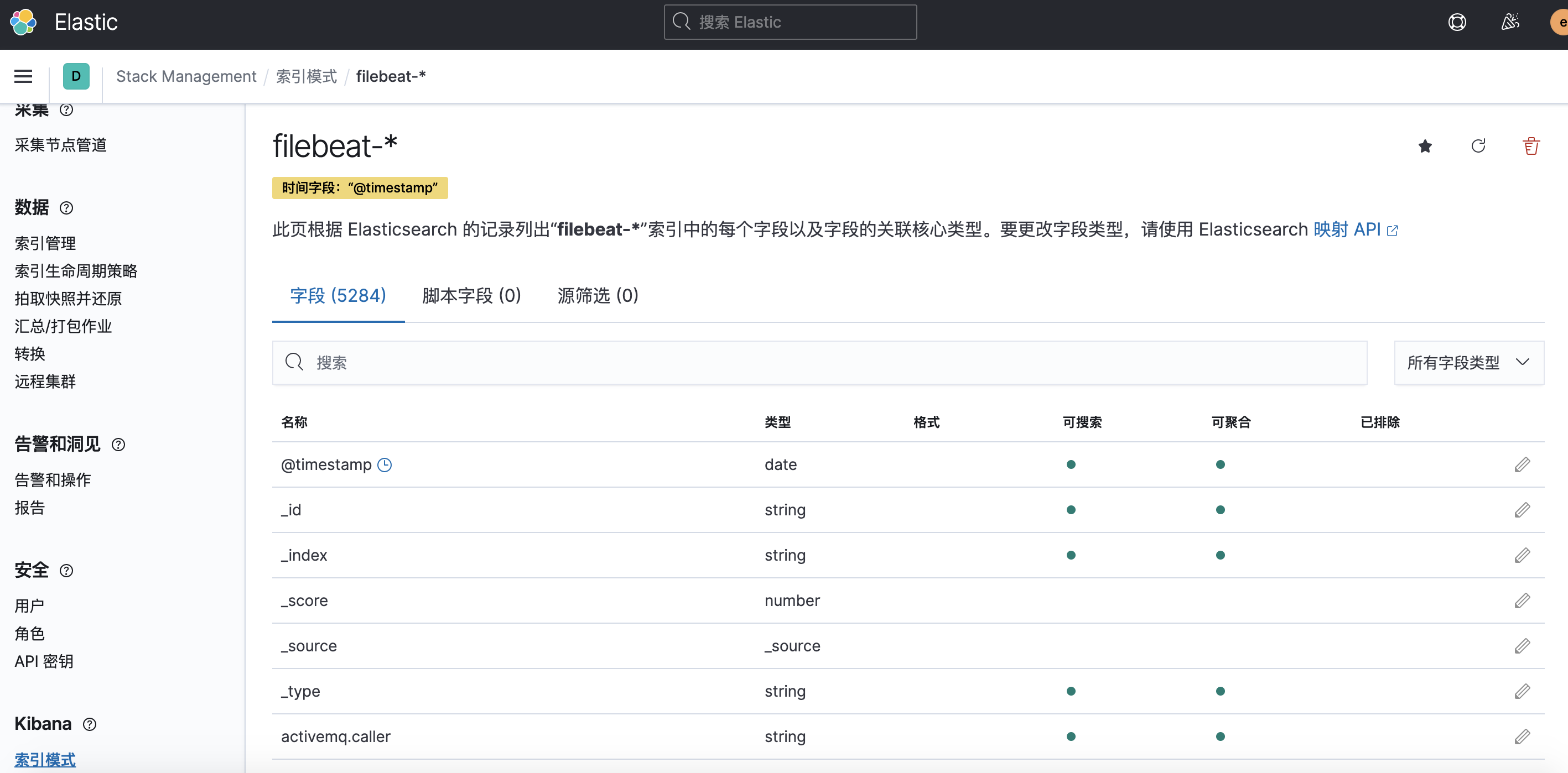Click the clock icon next to @timestamp
The height and width of the screenshot is (773, 1568).
[385, 464]
